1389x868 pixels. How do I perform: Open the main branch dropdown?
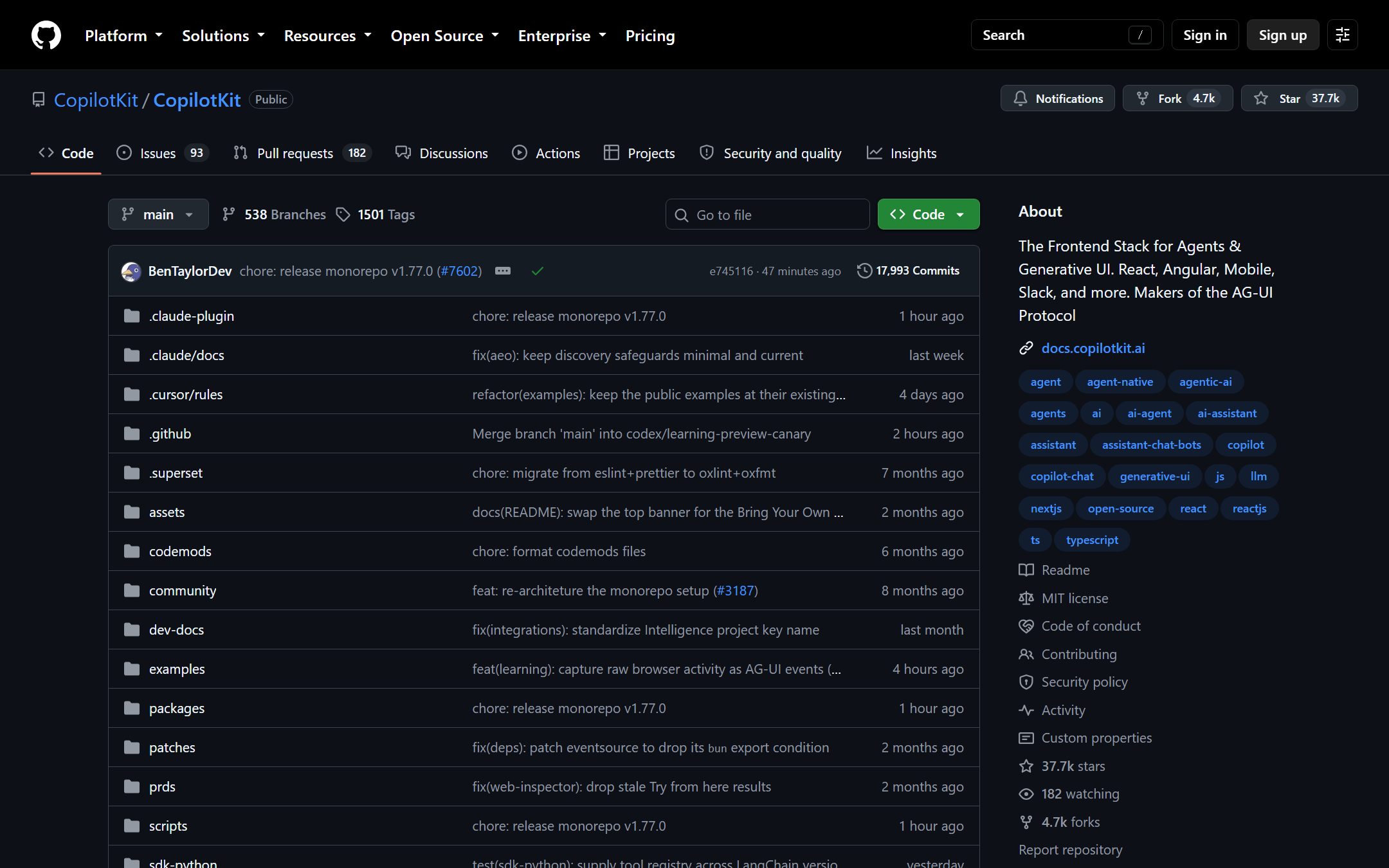coord(158,214)
